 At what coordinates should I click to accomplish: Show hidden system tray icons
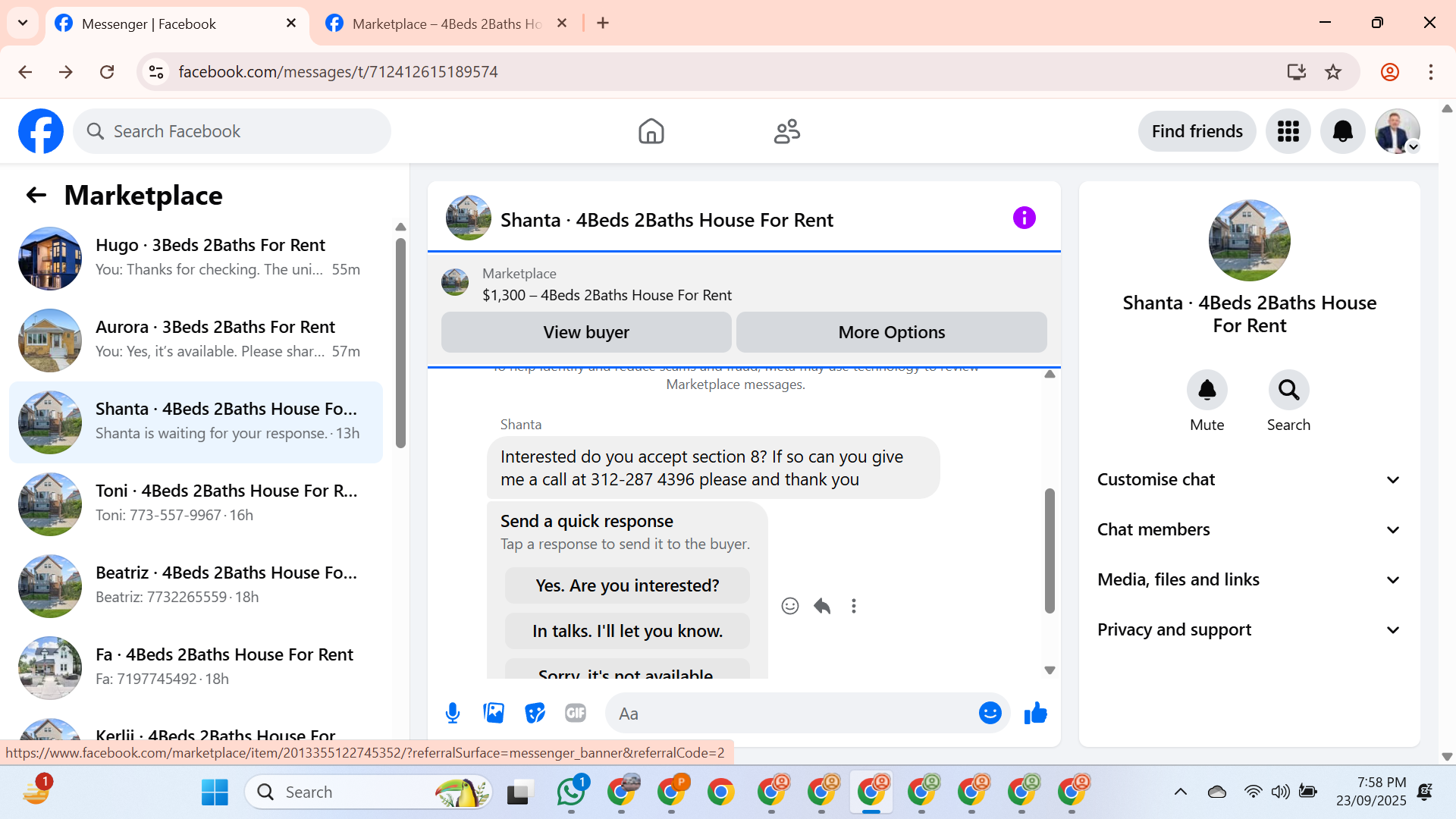click(1181, 792)
